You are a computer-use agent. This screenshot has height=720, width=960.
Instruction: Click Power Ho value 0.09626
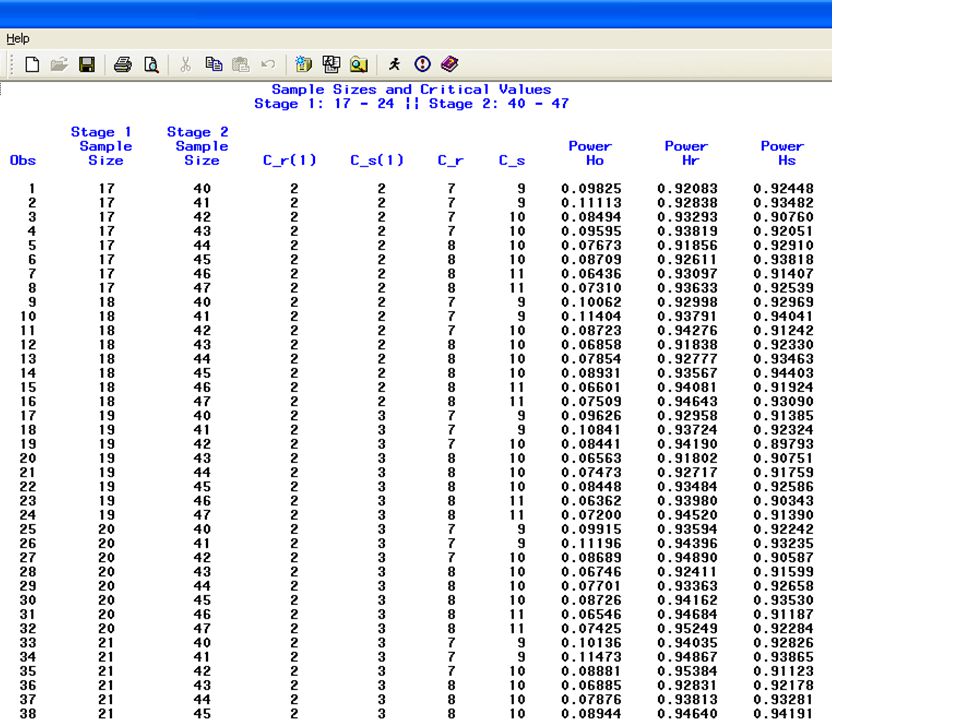[591, 416]
